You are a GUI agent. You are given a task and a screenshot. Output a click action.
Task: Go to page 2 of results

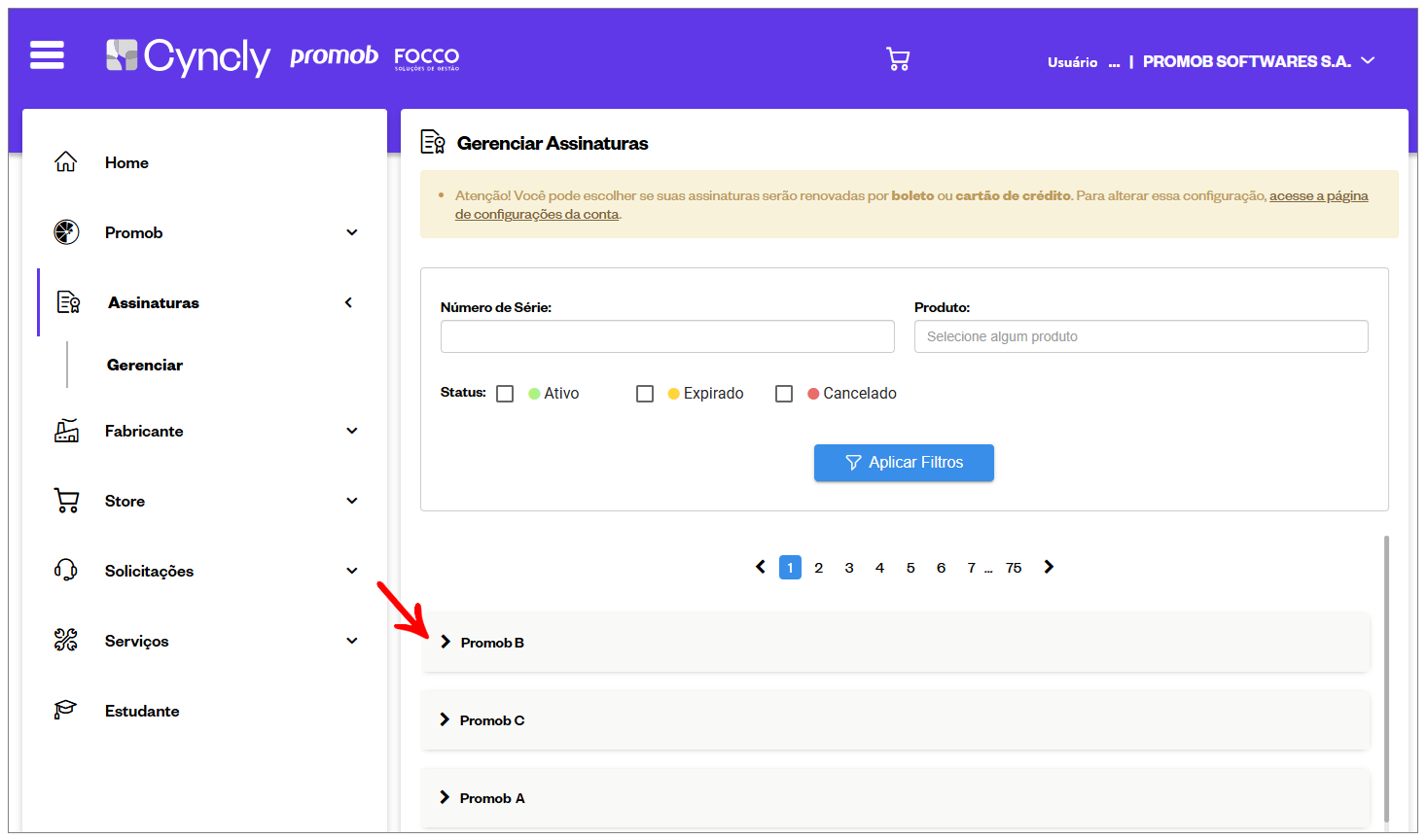tap(819, 568)
